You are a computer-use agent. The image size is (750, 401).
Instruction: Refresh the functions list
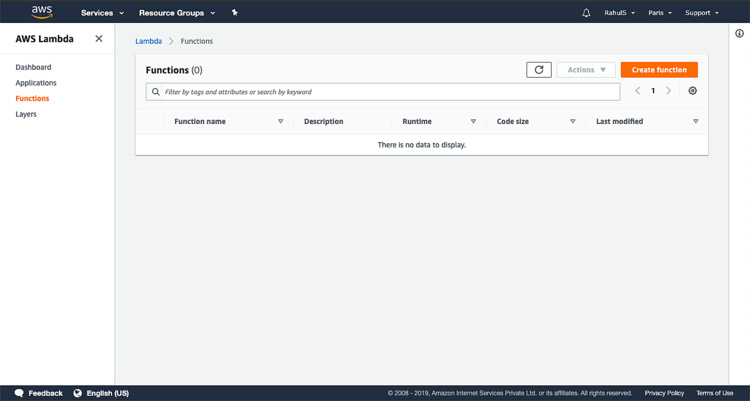click(539, 70)
